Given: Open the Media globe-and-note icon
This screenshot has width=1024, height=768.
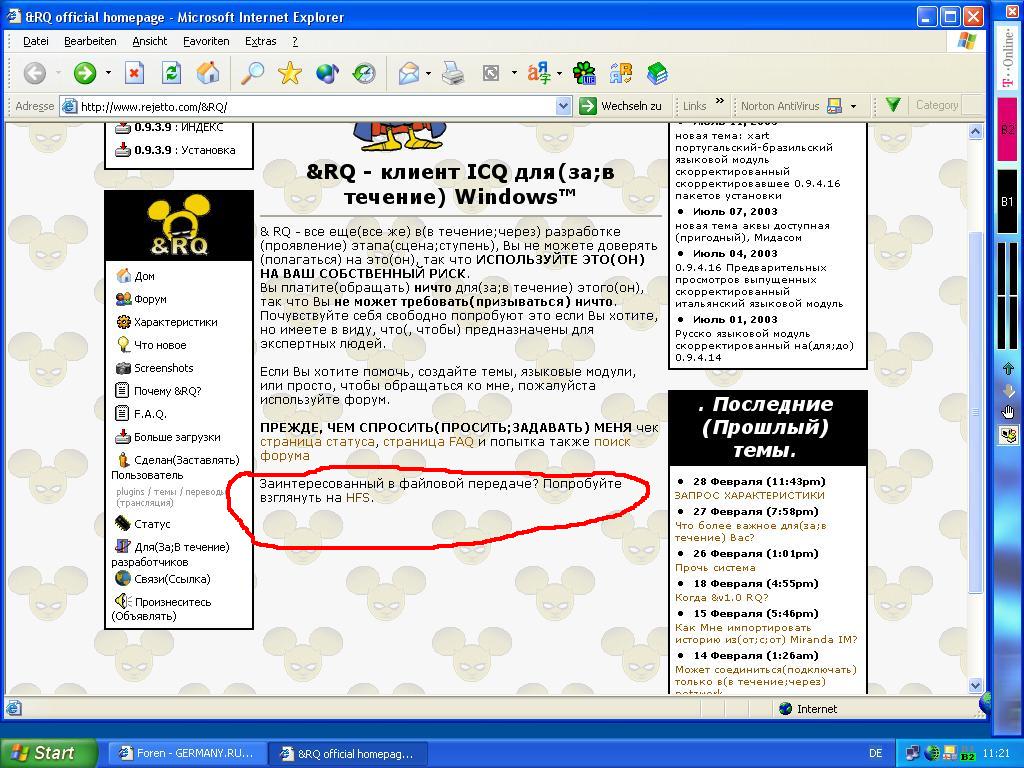Looking at the screenshot, I should [327, 73].
